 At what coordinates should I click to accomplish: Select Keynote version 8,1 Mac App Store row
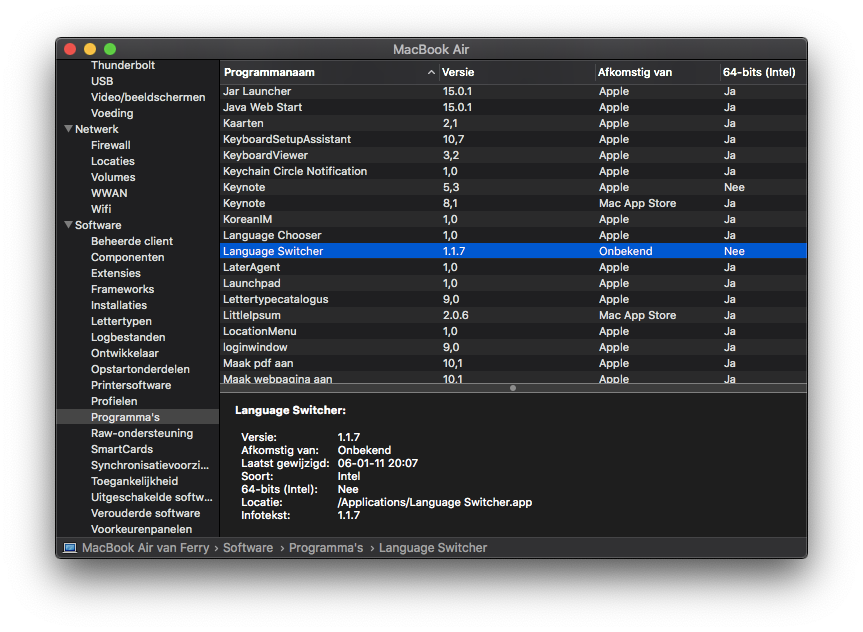point(514,203)
